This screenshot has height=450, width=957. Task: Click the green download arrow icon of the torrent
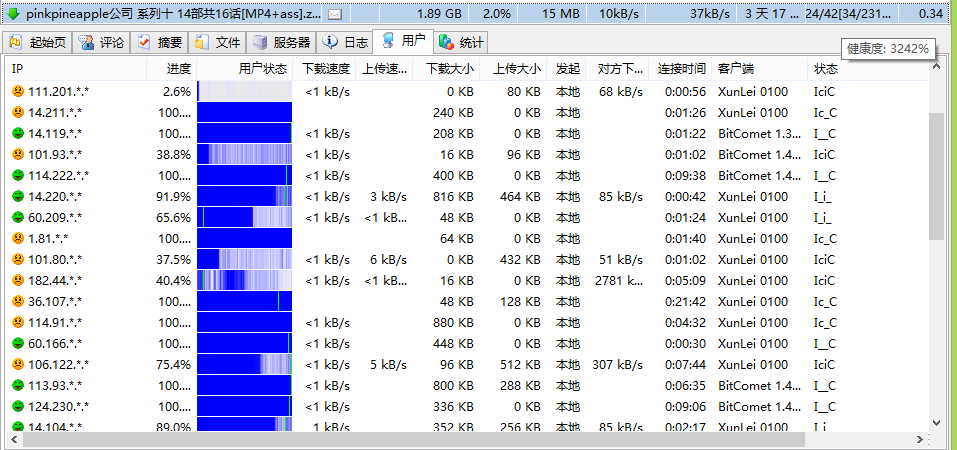(12, 13)
